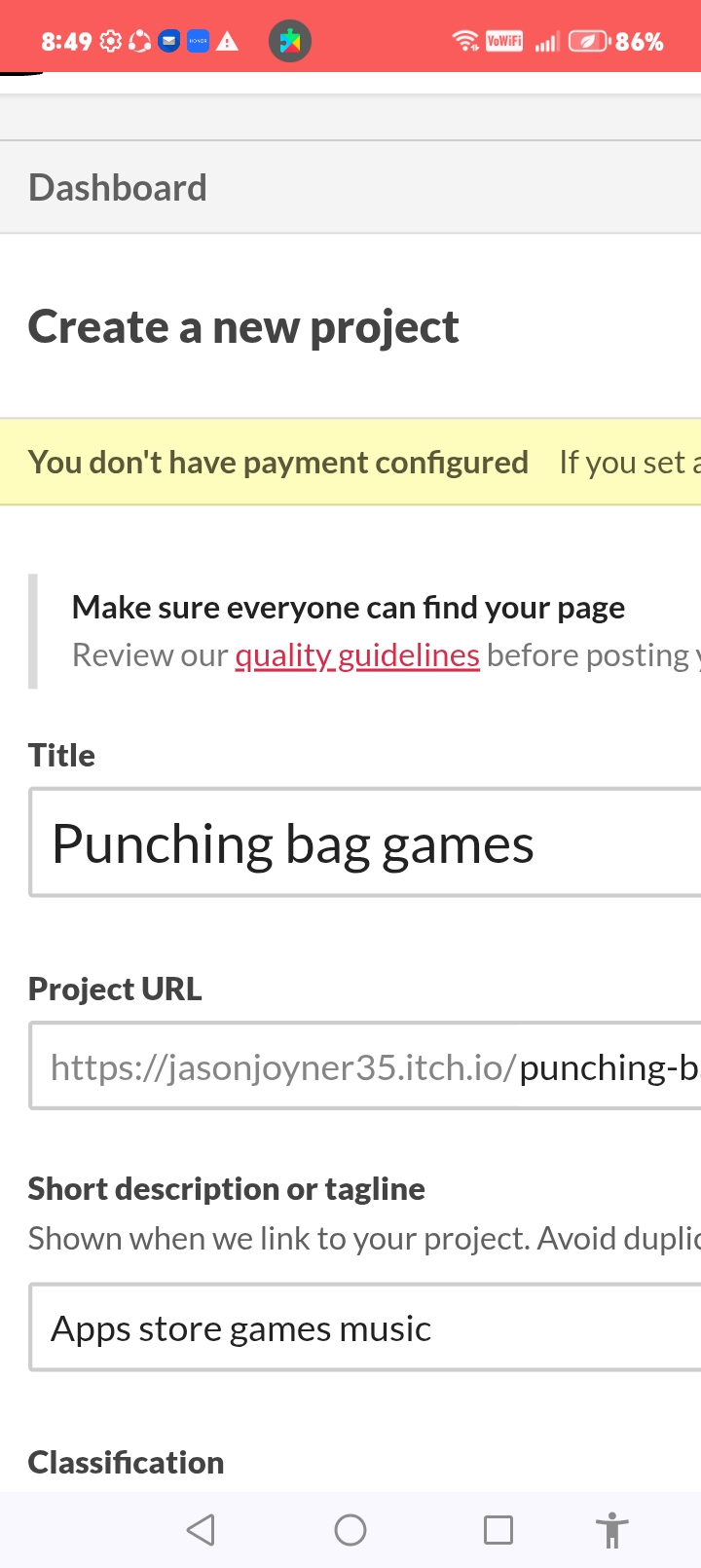The image size is (701, 1568).
Task: Tap the Create a new project heading
Action: tap(243, 327)
